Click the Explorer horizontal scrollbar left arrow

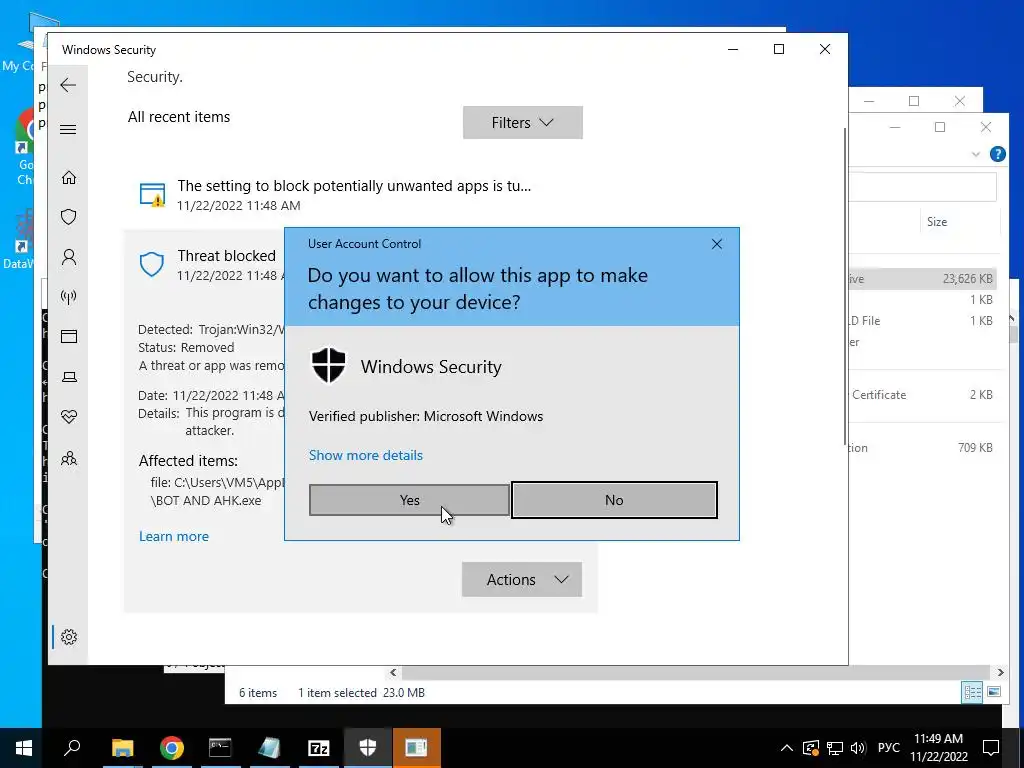tap(393, 672)
